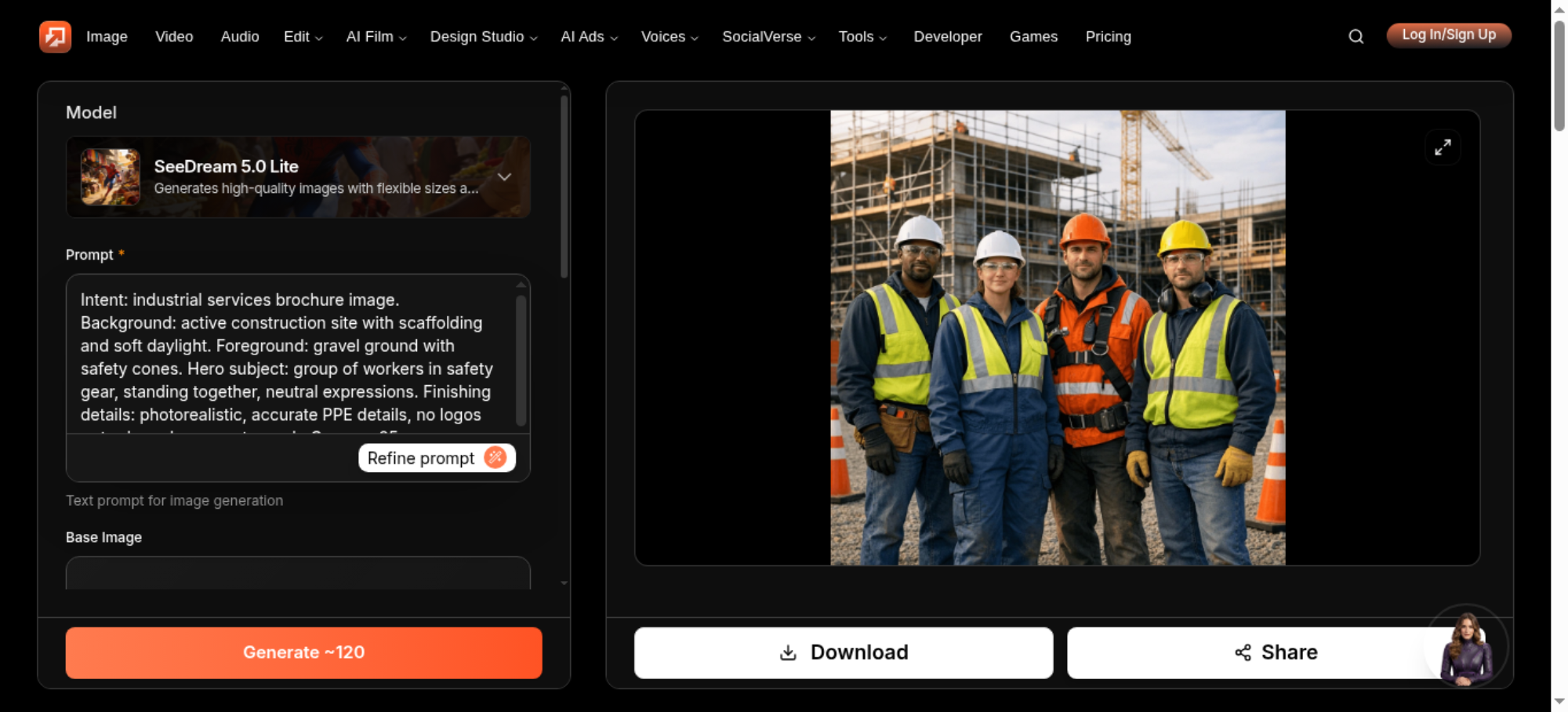Share the generated image
The width and height of the screenshot is (1568, 712).
click(1276, 652)
